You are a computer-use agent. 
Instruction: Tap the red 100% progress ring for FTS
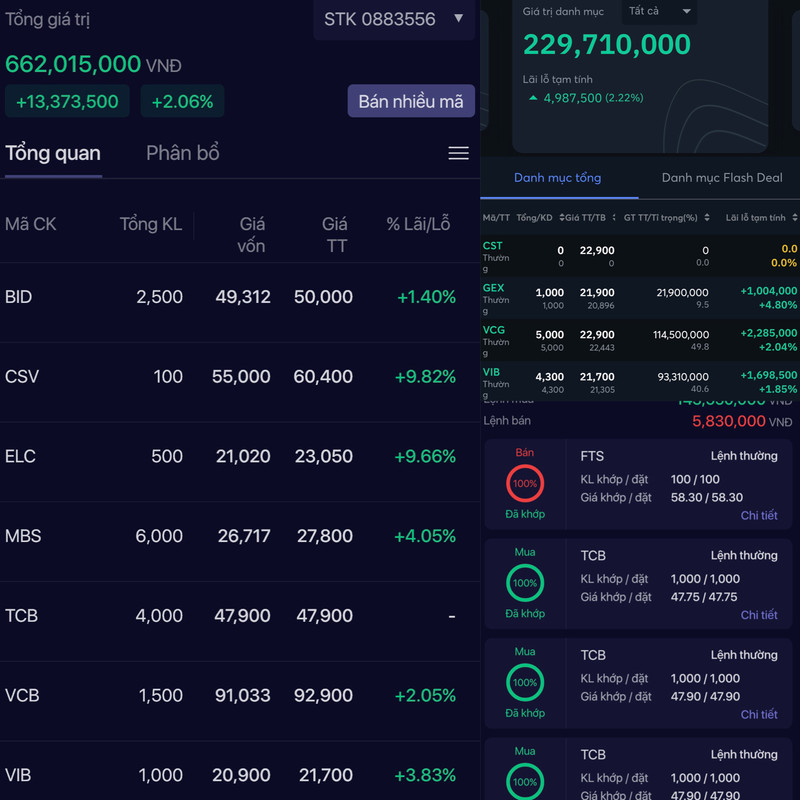pyautogui.click(x=525, y=483)
